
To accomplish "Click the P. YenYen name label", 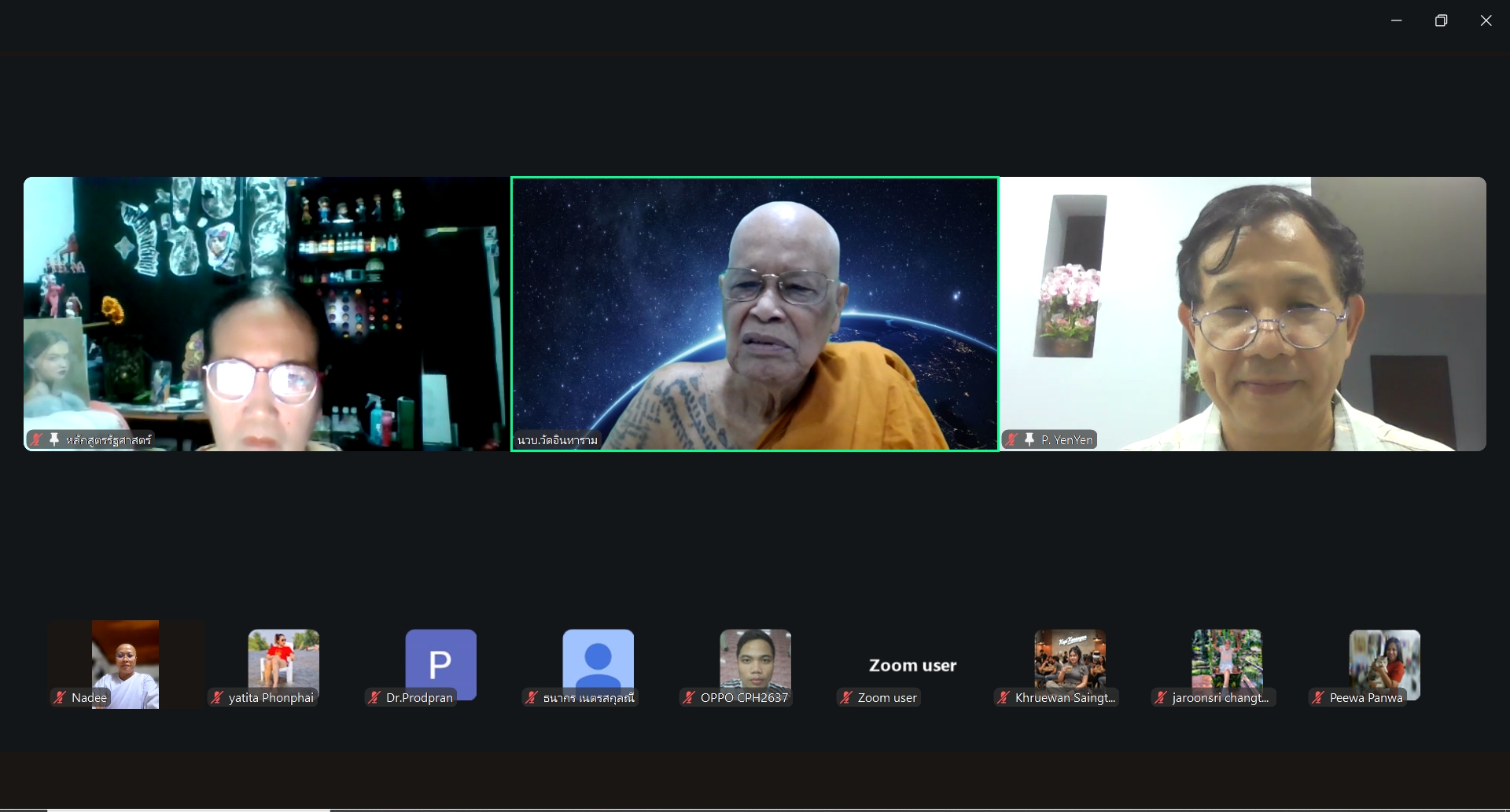I will 1066,440.
